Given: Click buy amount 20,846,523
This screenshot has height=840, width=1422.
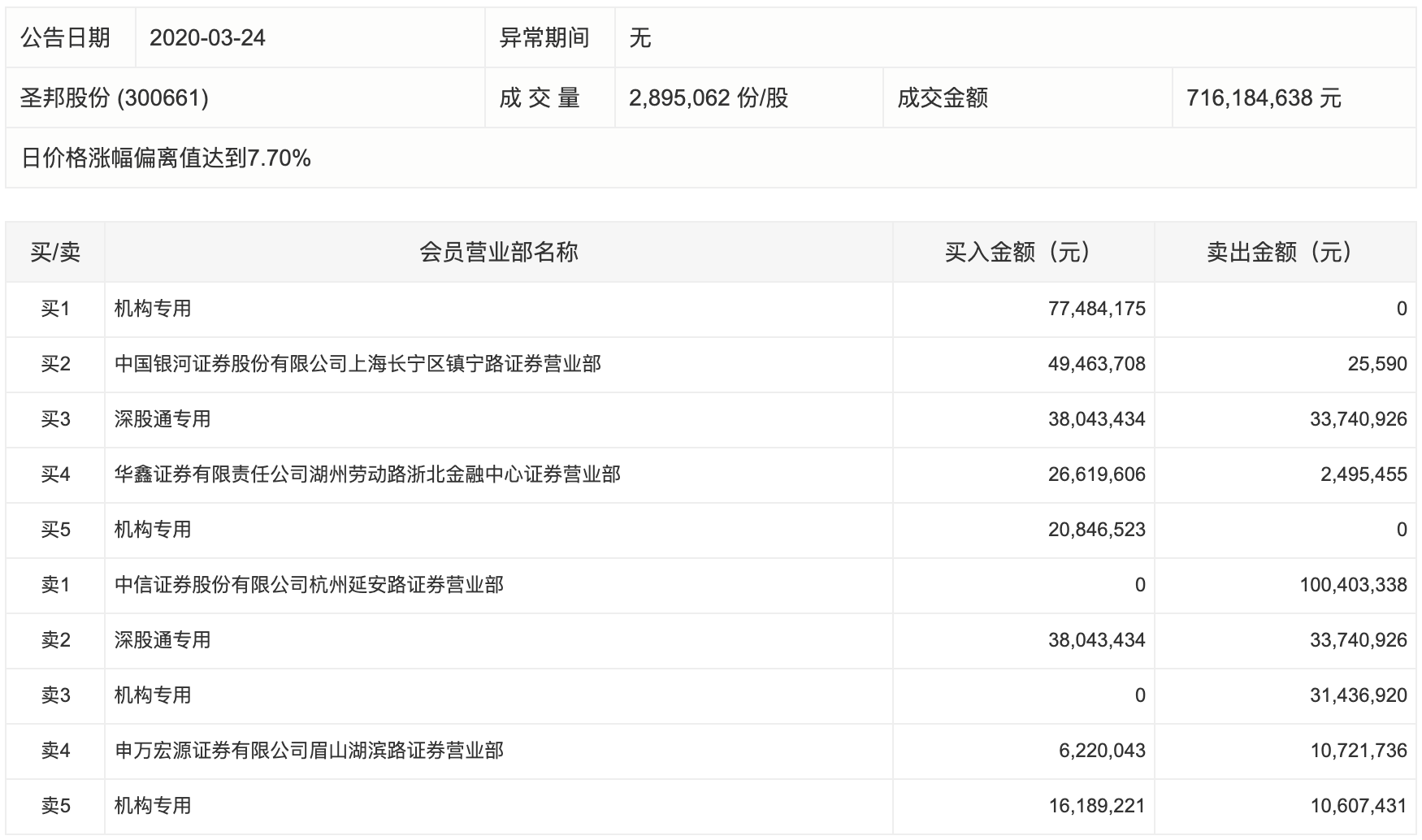Looking at the screenshot, I should (x=1097, y=530).
